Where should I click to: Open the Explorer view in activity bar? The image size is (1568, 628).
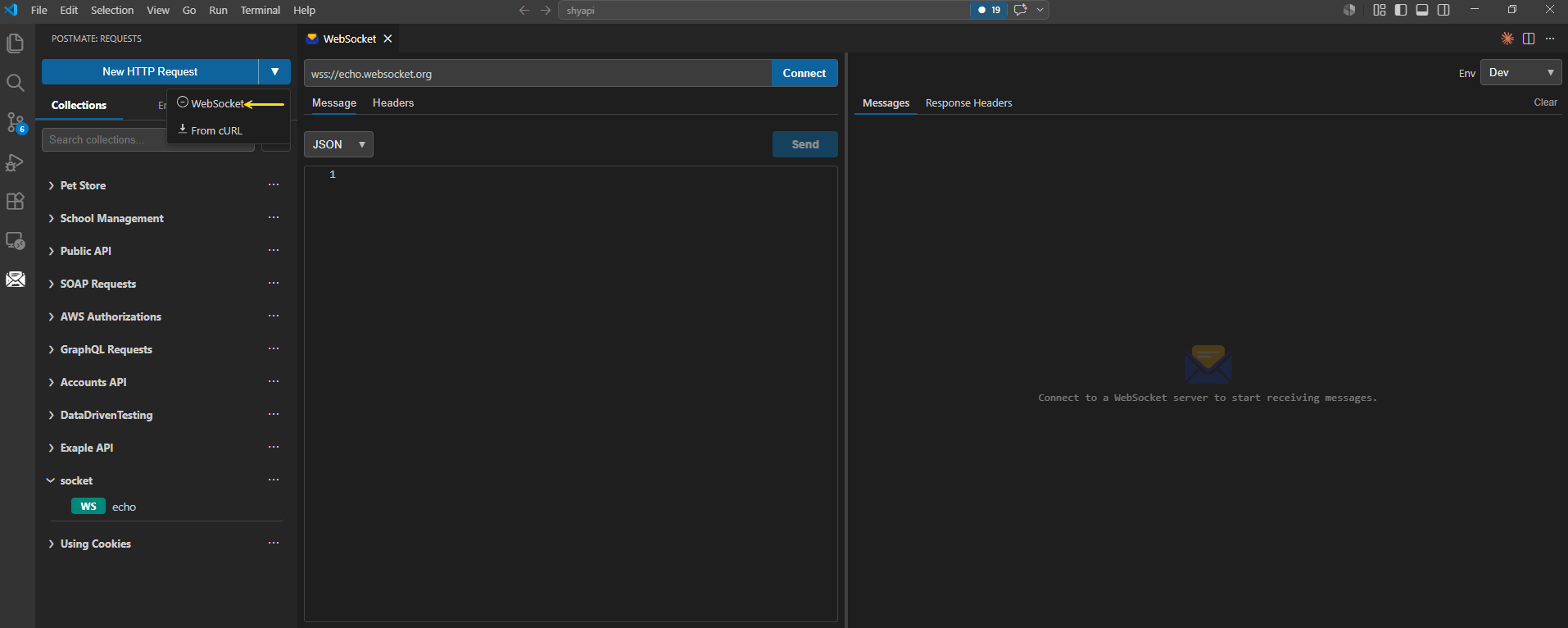[15, 43]
